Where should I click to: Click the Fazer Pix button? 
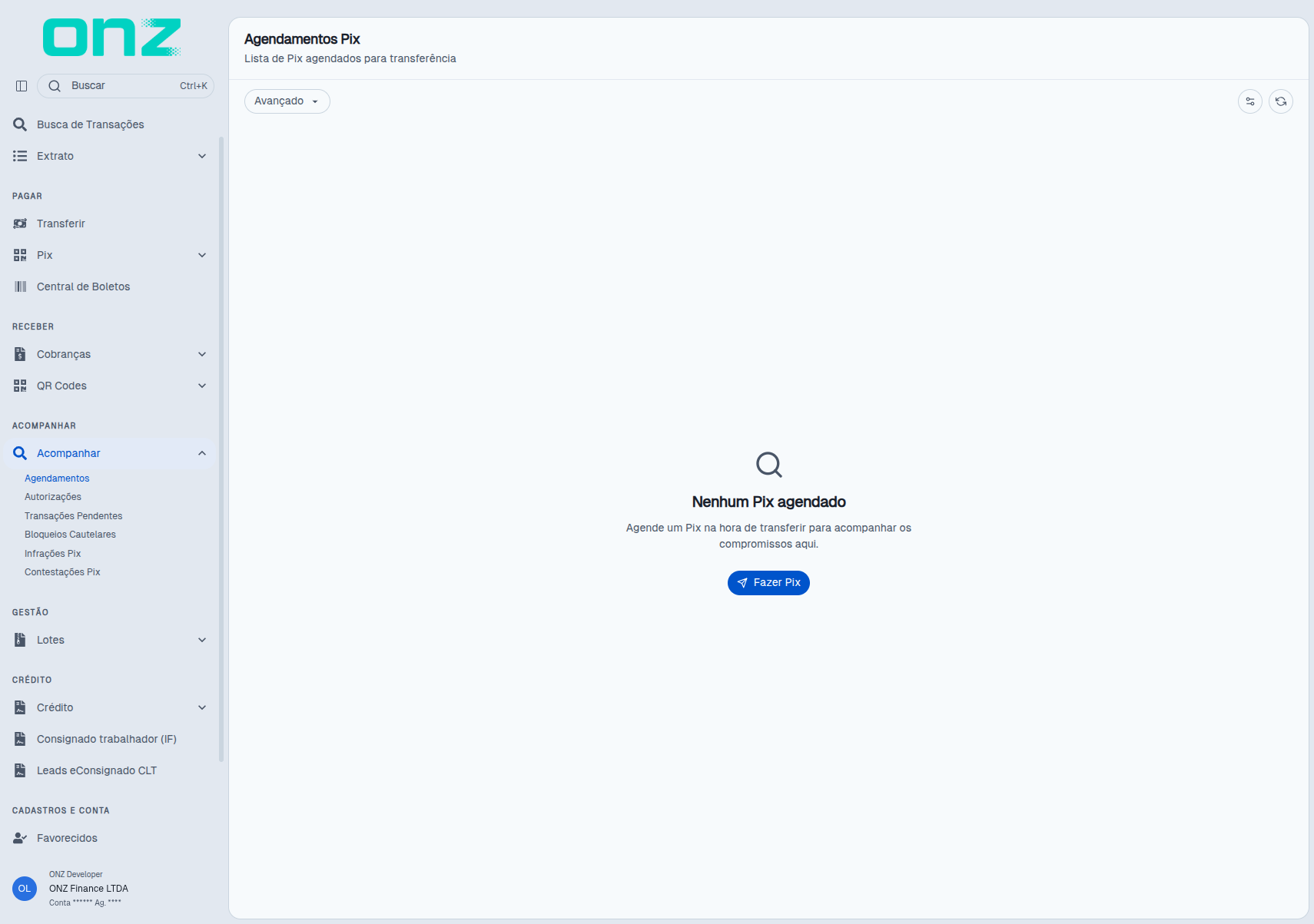pos(768,583)
